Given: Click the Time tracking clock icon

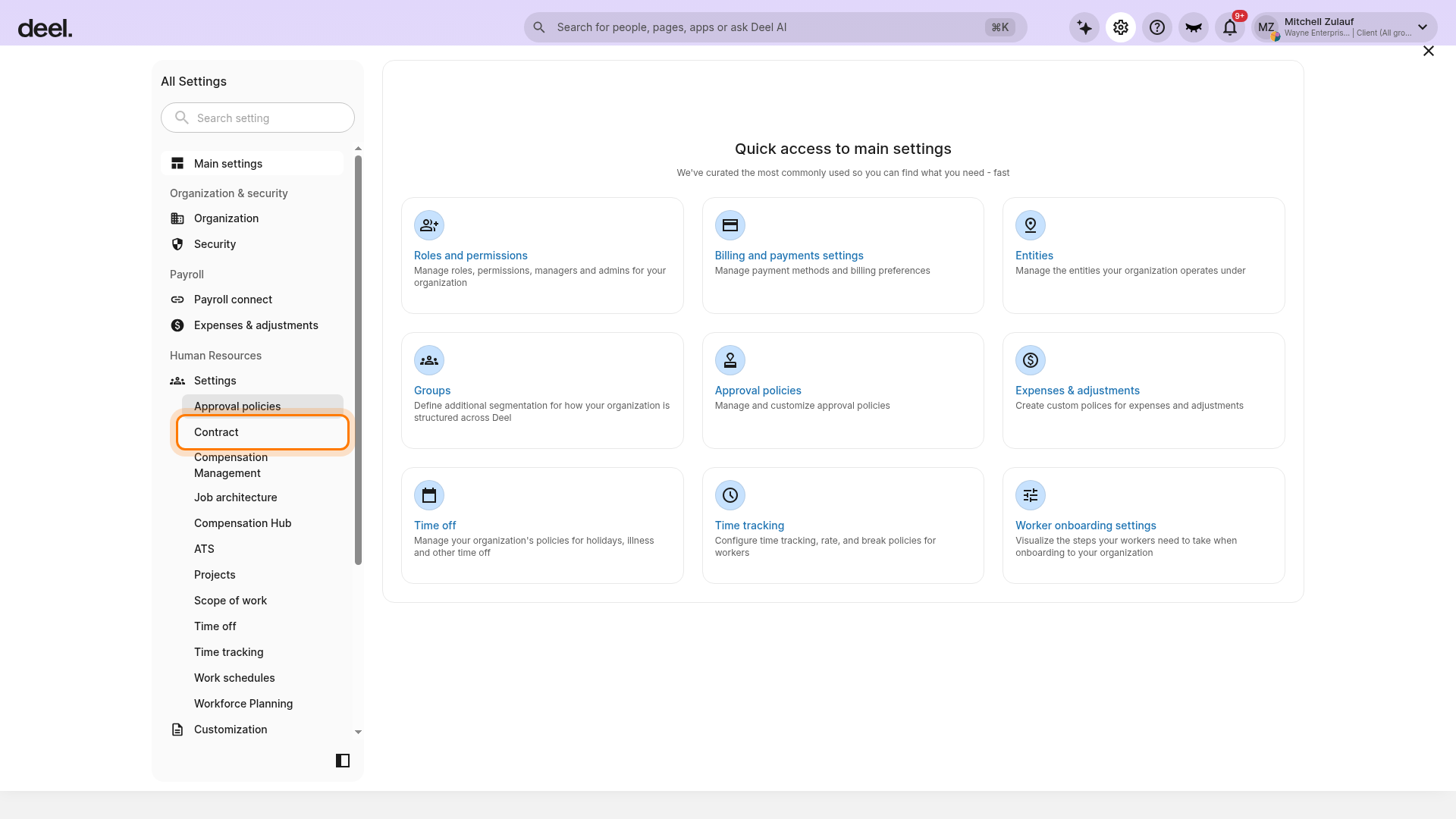Looking at the screenshot, I should click(730, 495).
